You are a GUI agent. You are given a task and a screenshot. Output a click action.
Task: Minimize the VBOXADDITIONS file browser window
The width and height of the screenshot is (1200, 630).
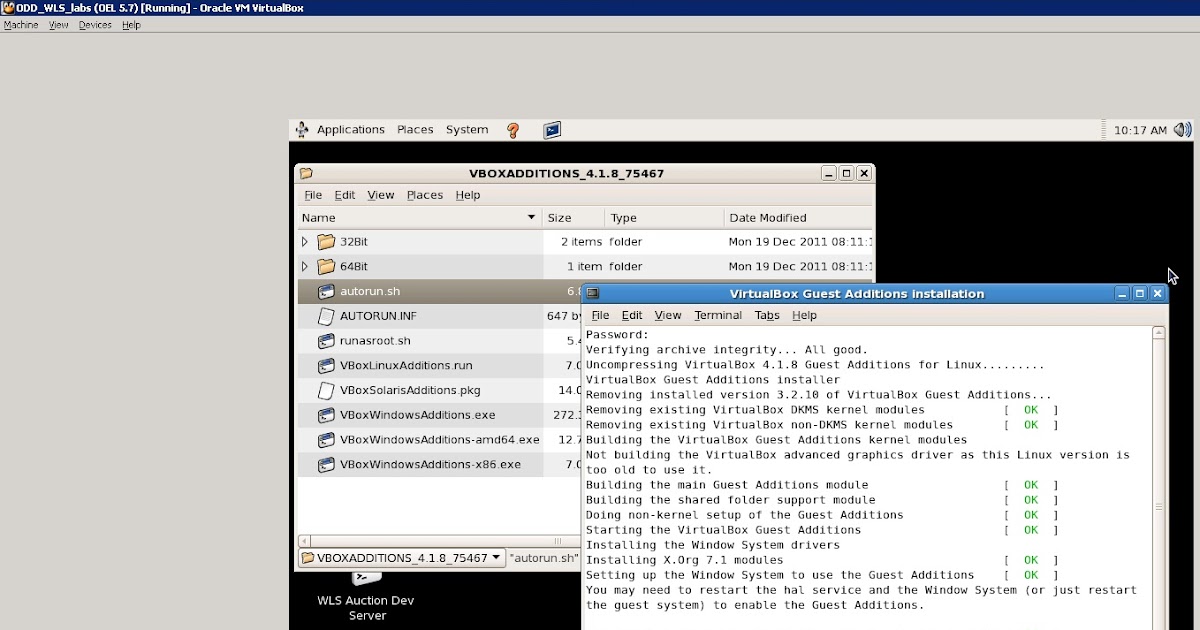coord(829,174)
